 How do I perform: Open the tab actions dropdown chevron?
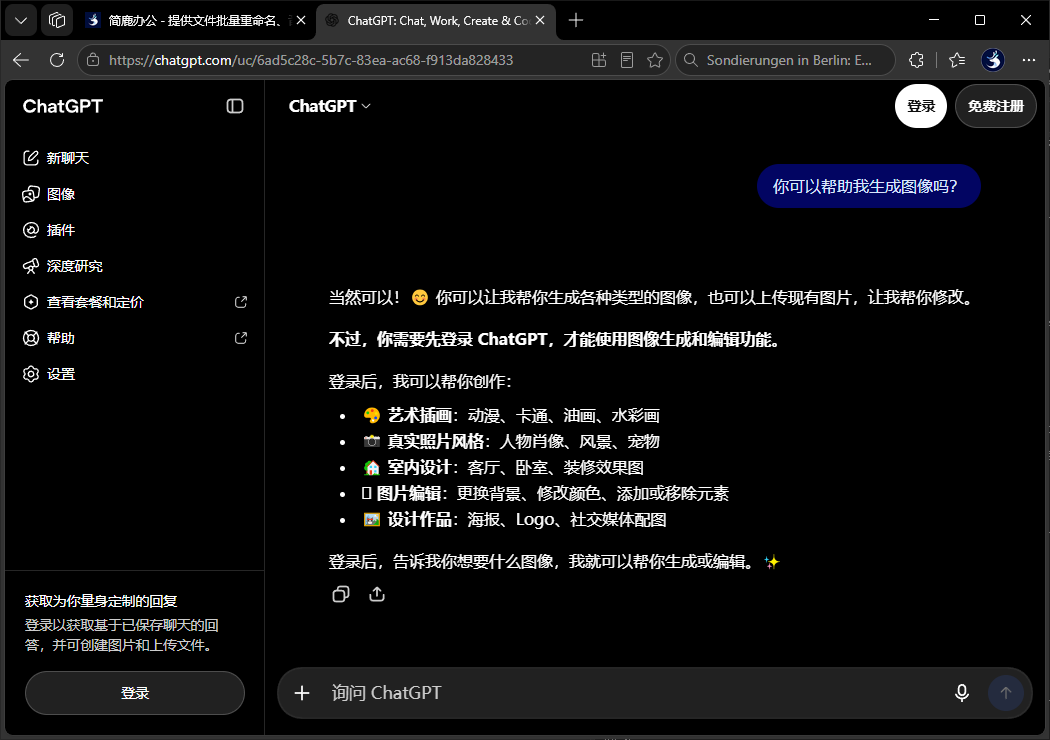(21, 21)
